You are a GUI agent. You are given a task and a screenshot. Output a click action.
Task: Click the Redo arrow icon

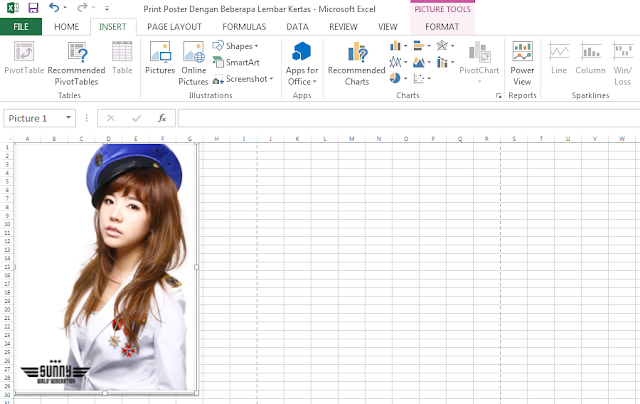tap(82, 7)
